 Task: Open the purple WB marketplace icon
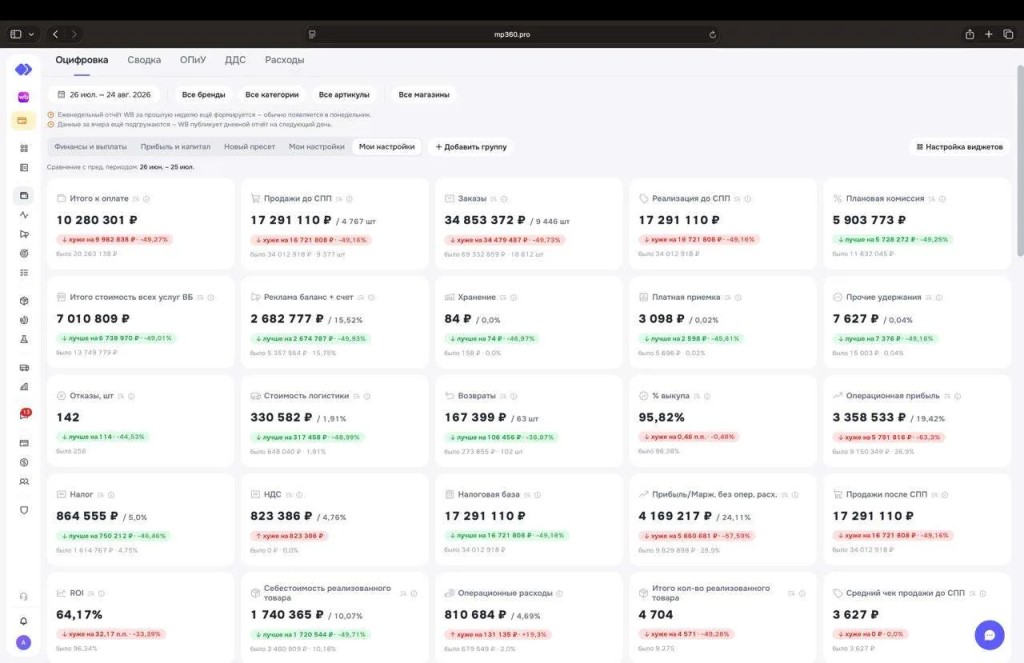point(24,97)
